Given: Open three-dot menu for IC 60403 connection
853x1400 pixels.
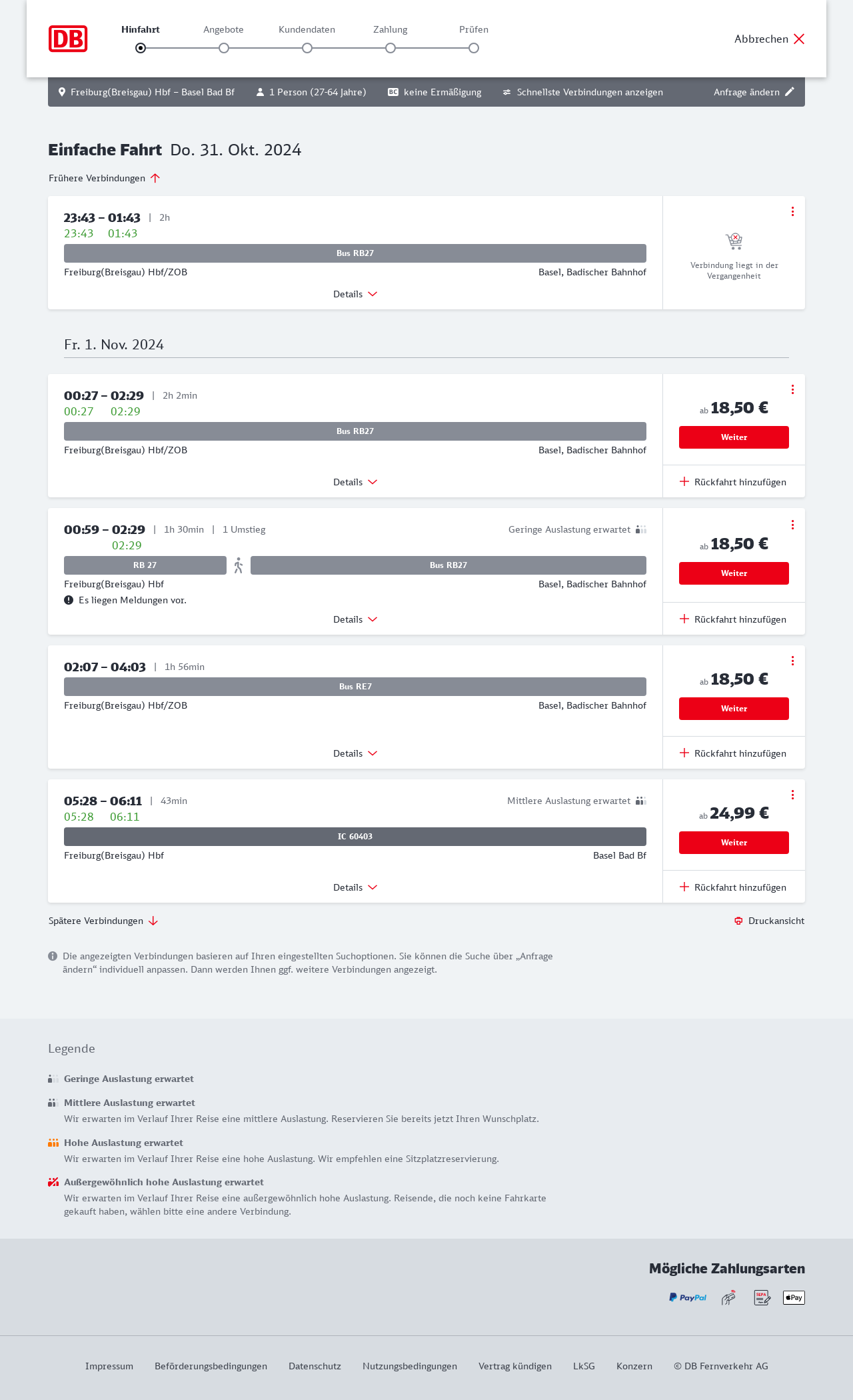Looking at the screenshot, I should 792,795.
